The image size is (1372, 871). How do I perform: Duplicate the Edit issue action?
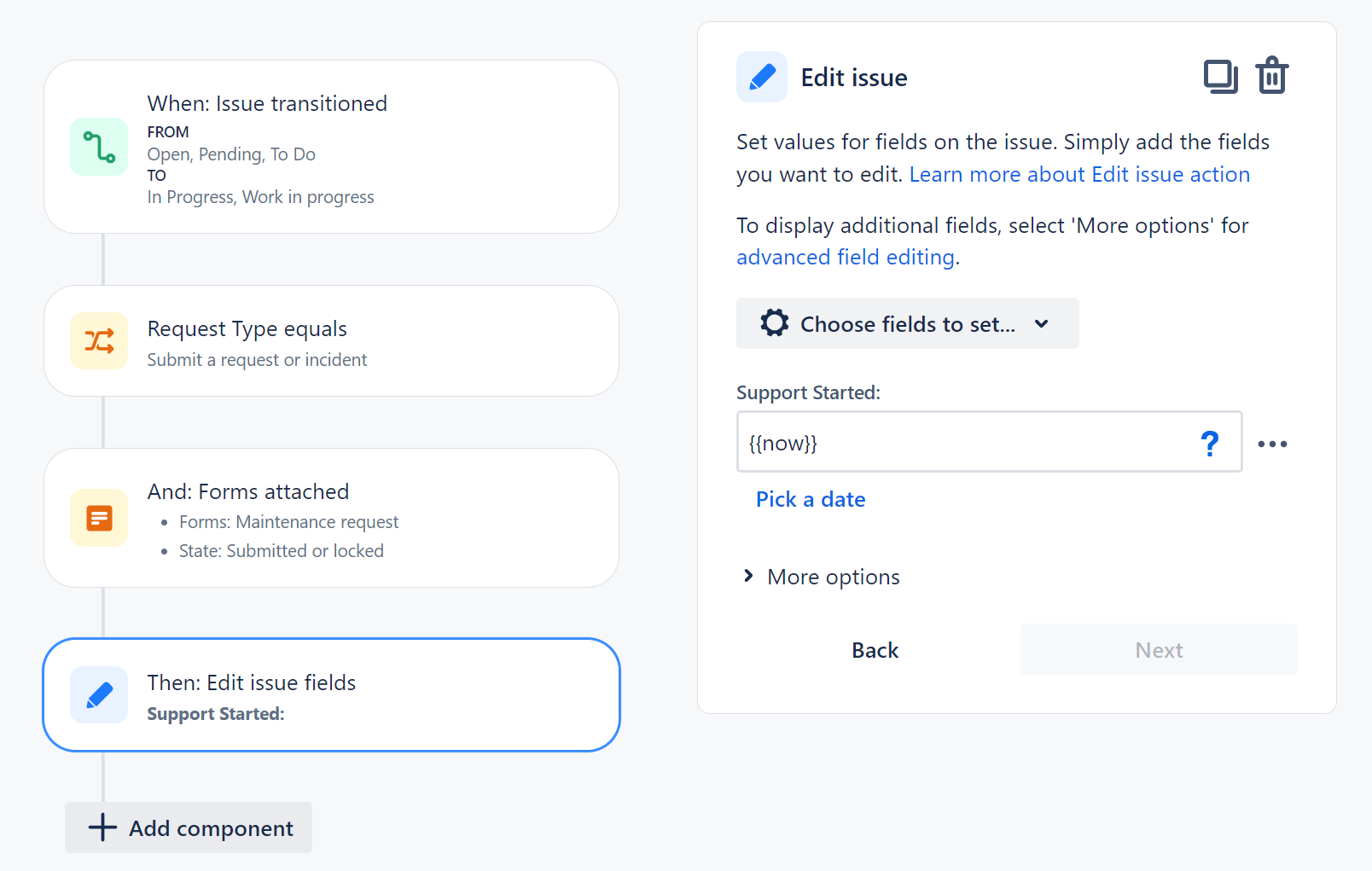(x=1221, y=75)
